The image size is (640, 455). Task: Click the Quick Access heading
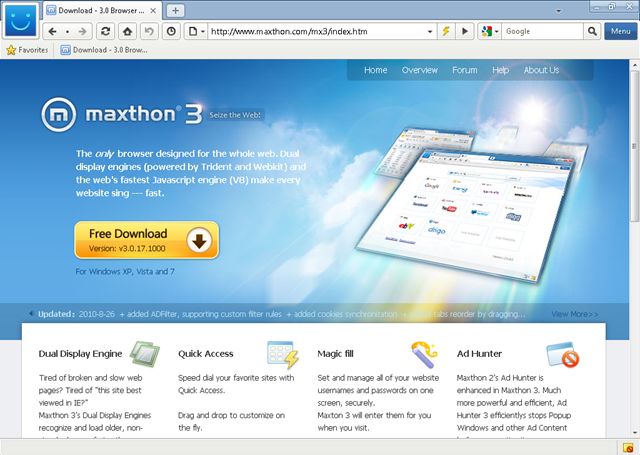206,354
